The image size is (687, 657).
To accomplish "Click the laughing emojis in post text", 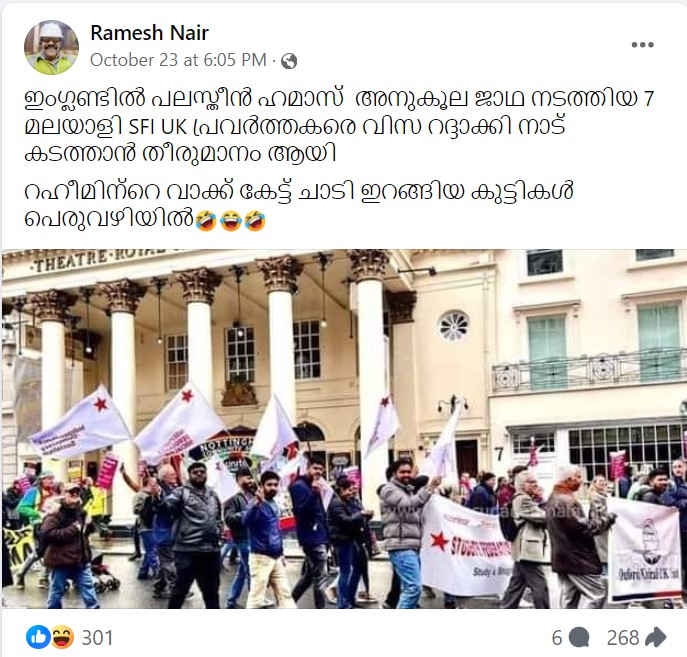I will [231, 220].
